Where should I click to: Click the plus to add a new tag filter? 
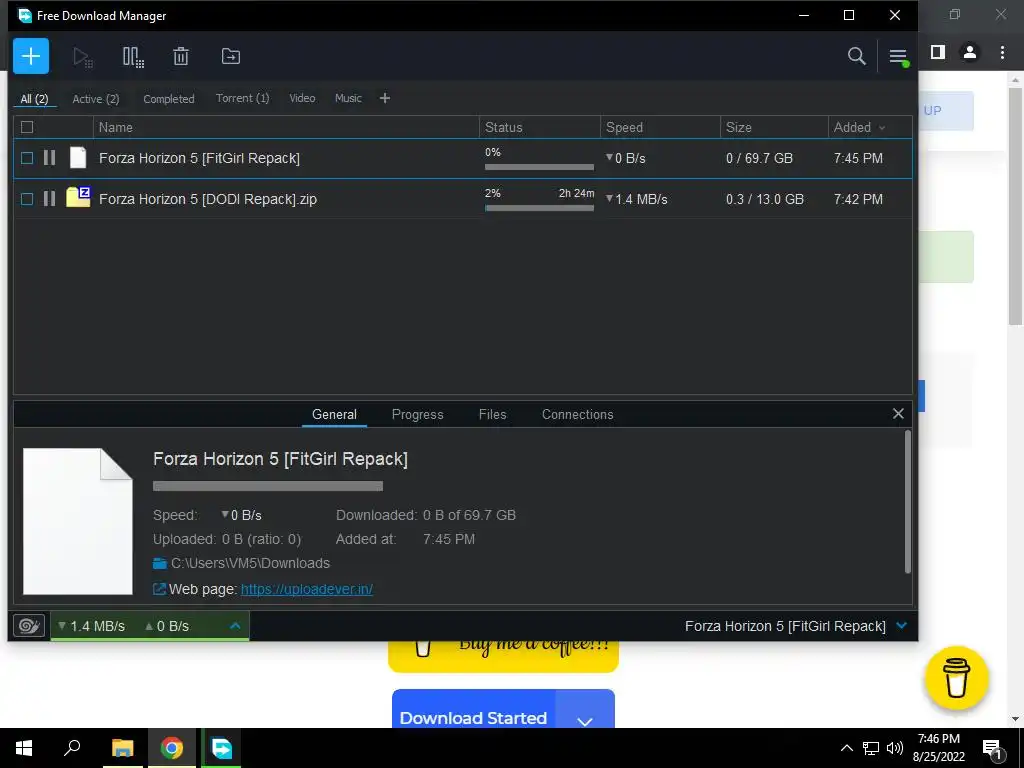click(385, 98)
